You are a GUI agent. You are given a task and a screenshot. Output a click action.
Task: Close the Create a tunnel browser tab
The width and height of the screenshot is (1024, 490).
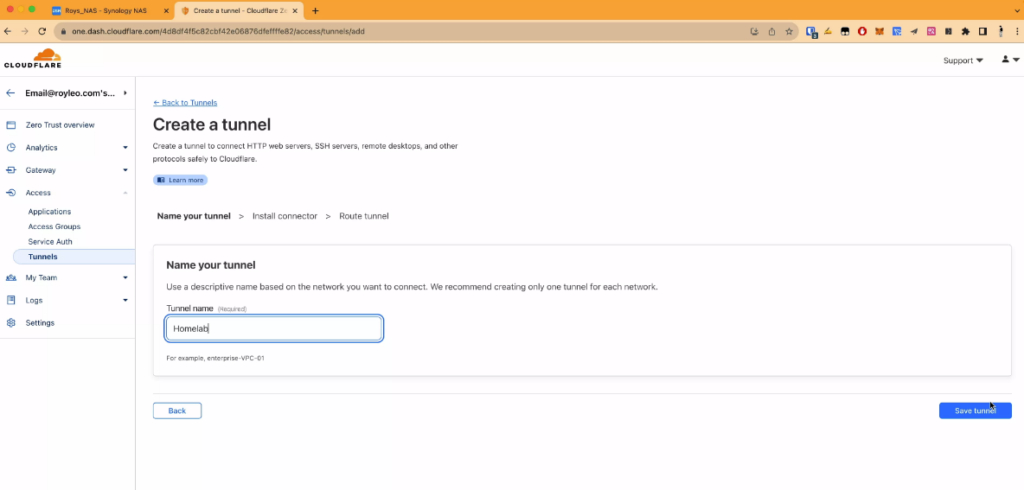pos(295,11)
